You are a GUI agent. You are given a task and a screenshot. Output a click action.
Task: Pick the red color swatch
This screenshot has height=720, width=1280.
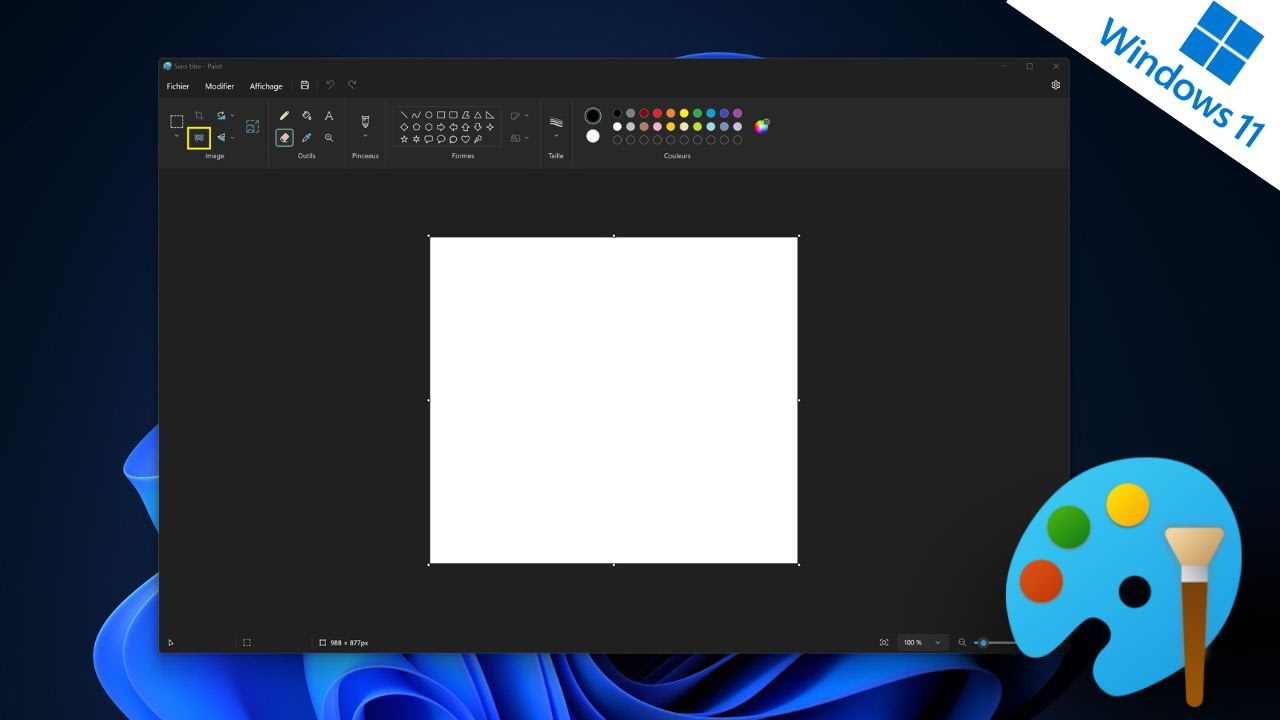coord(657,113)
